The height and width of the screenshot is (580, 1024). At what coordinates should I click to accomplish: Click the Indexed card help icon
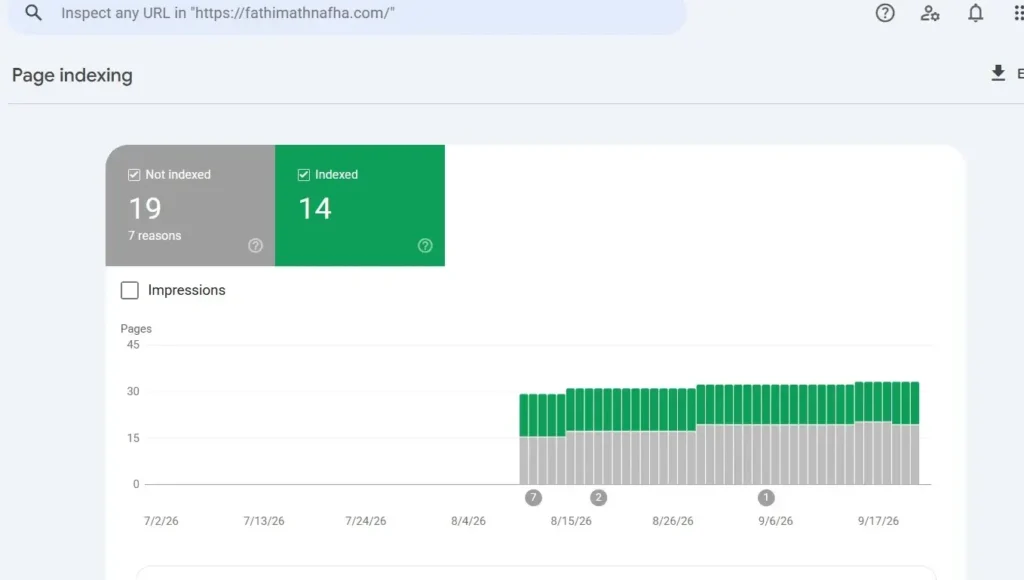tap(425, 246)
